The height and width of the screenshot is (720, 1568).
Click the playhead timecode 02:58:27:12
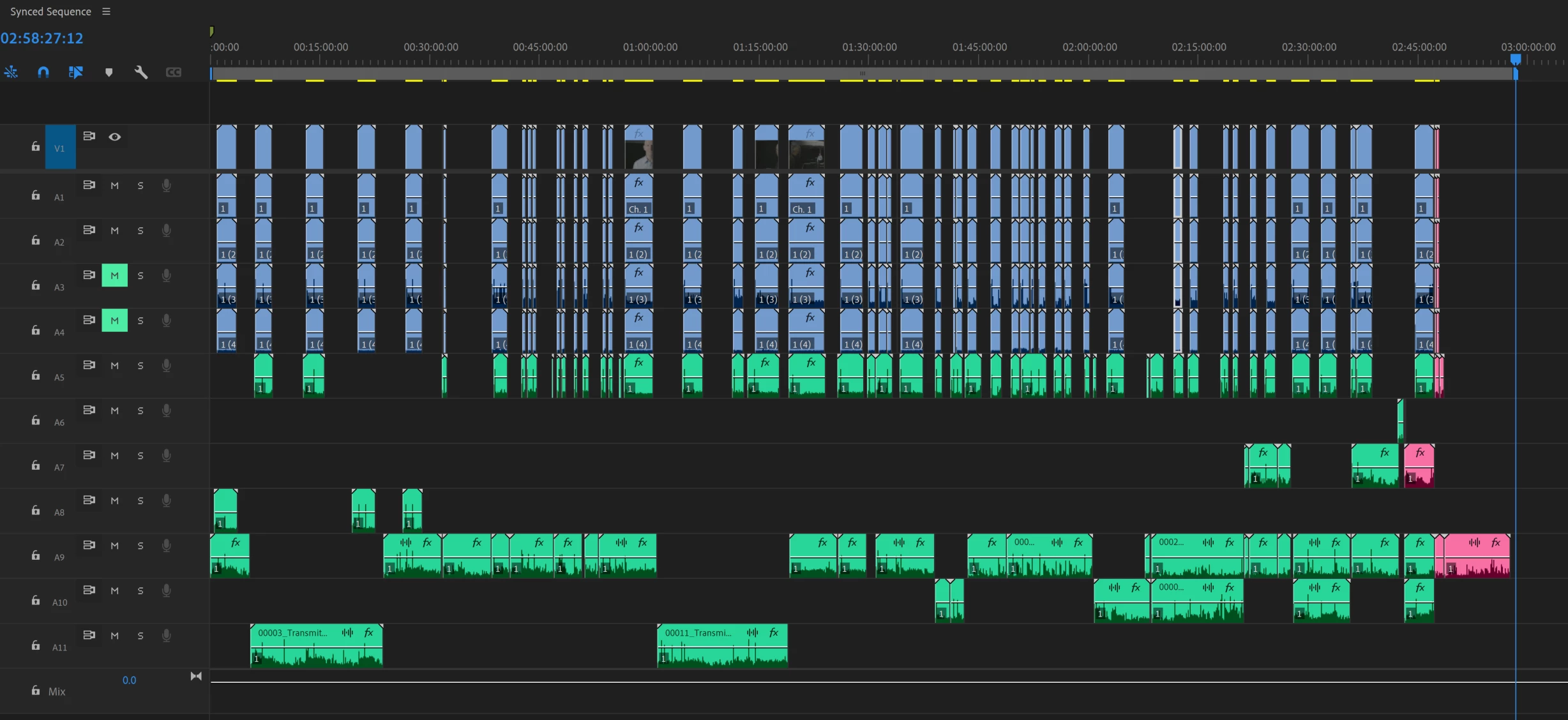(42, 38)
